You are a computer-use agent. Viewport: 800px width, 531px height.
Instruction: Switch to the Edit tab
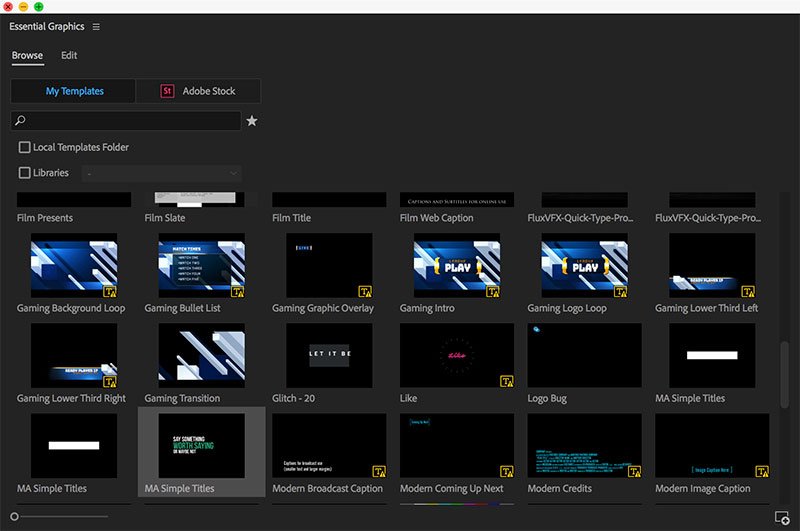[69, 55]
